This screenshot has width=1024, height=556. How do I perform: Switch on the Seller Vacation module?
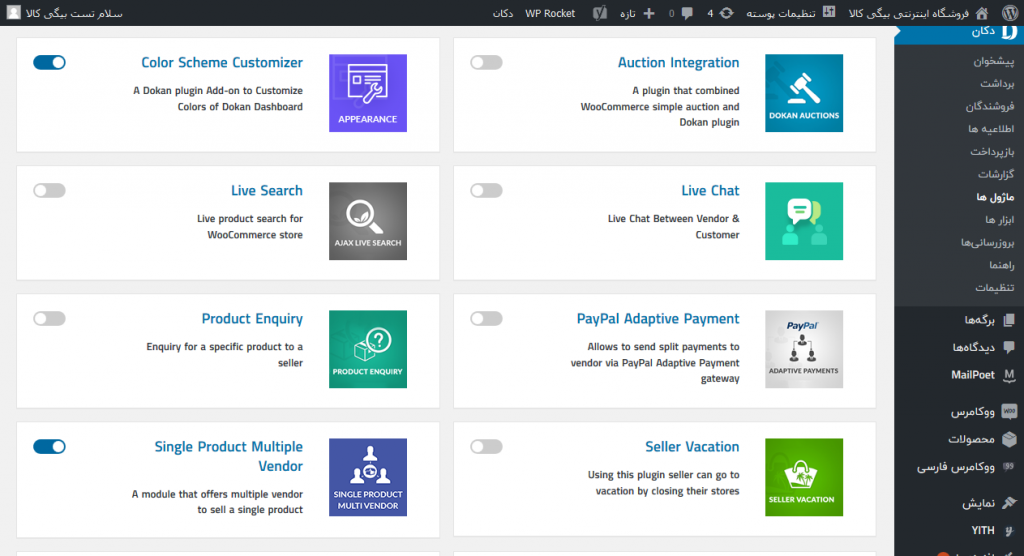click(486, 447)
